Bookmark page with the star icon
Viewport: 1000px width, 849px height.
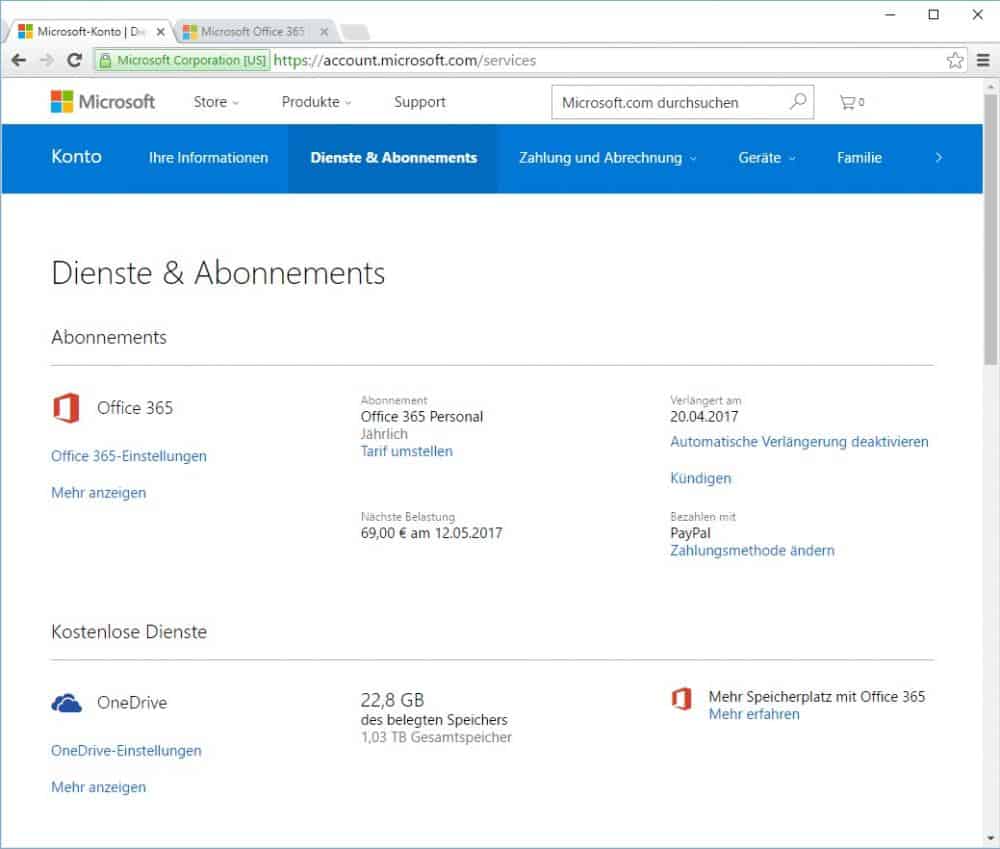click(x=955, y=61)
